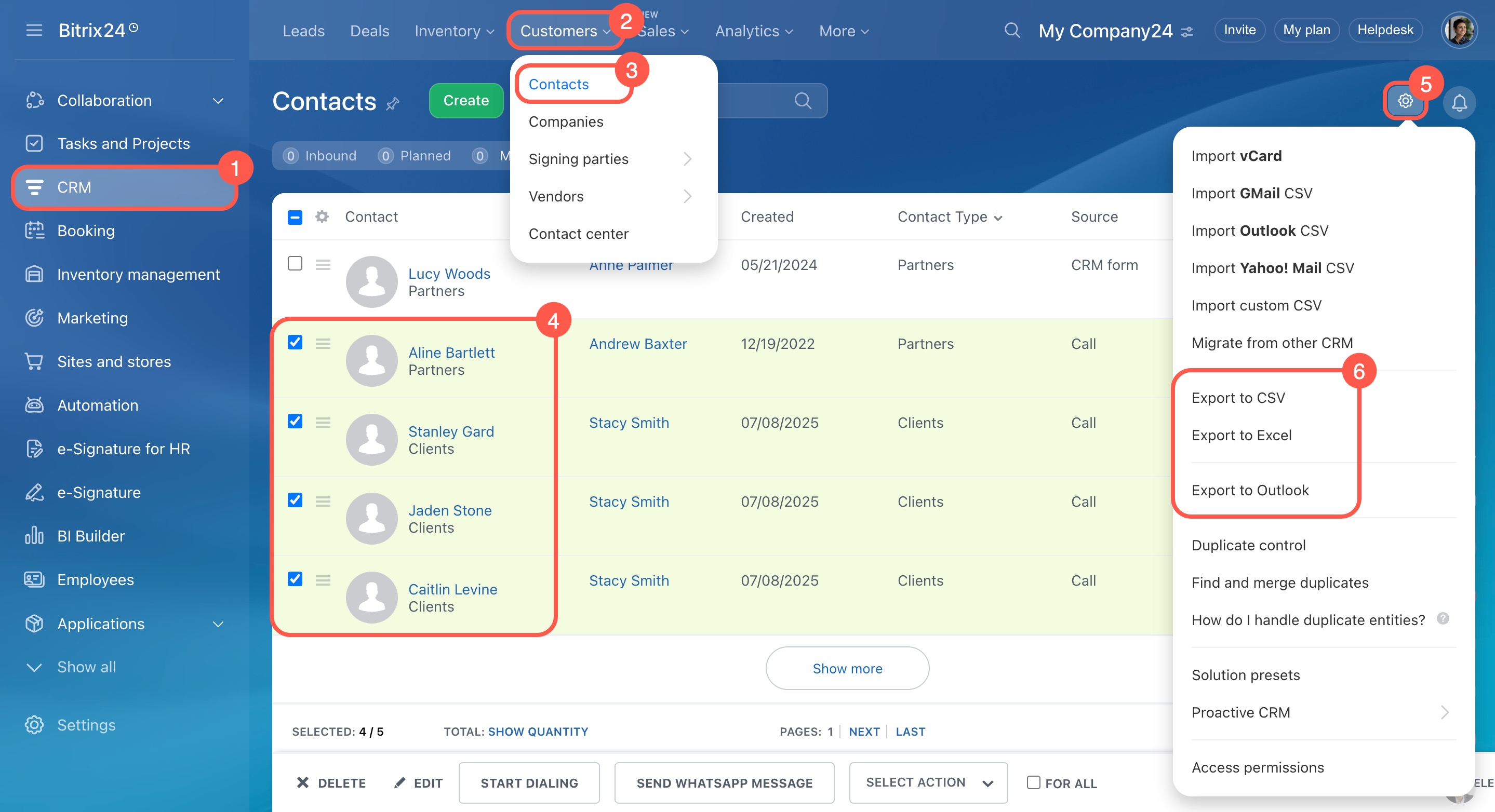Viewport: 1495px width, 812px height.
Task: Uncheck the Aline Bartlett row checkbox
Action: [x=295, y=342]
